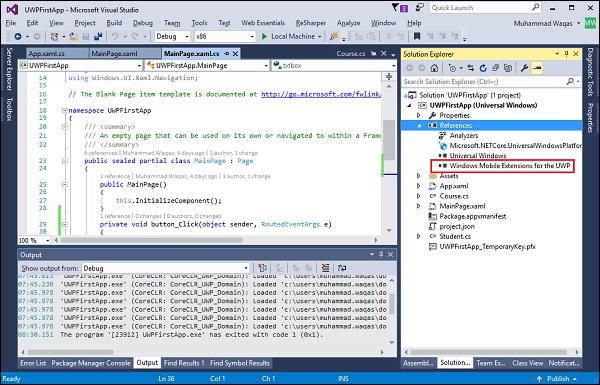Promote the Course.cs preview tab
This screenshot has height=385, width=600.
pos(374,54)
